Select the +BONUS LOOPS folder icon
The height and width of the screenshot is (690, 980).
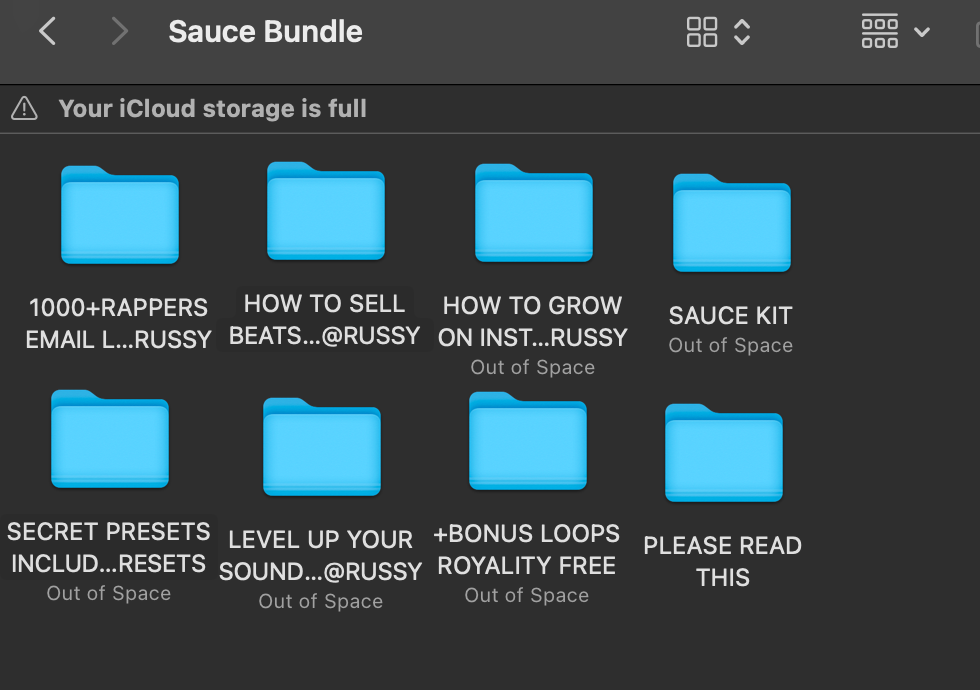(x=527, y=441)
